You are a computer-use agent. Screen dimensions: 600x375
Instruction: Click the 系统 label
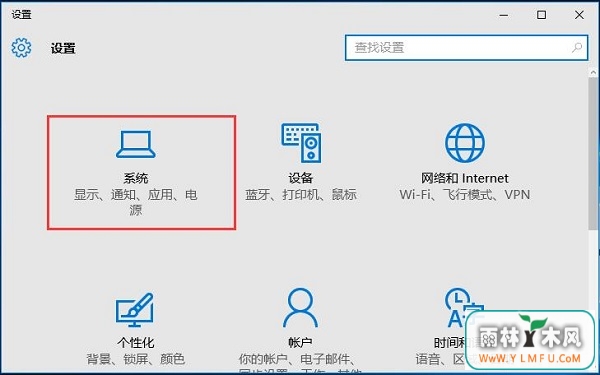coord(136,178)
